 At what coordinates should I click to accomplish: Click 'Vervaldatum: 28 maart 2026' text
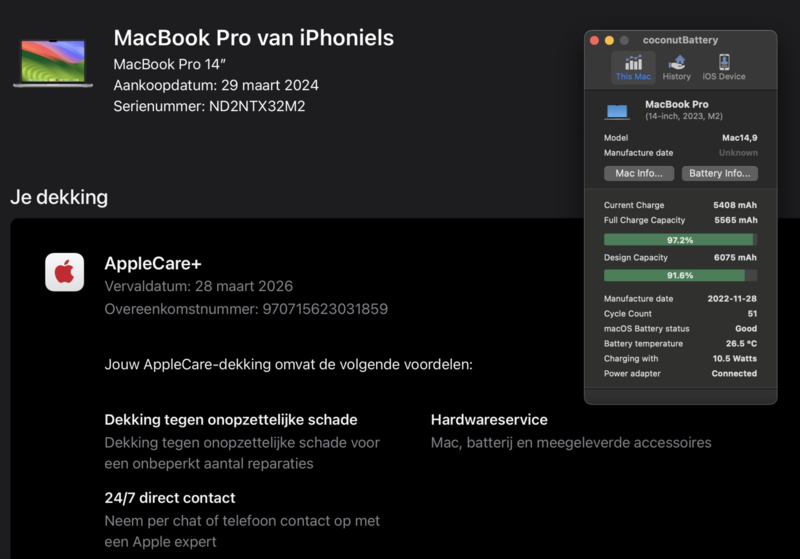pos(198,286)
